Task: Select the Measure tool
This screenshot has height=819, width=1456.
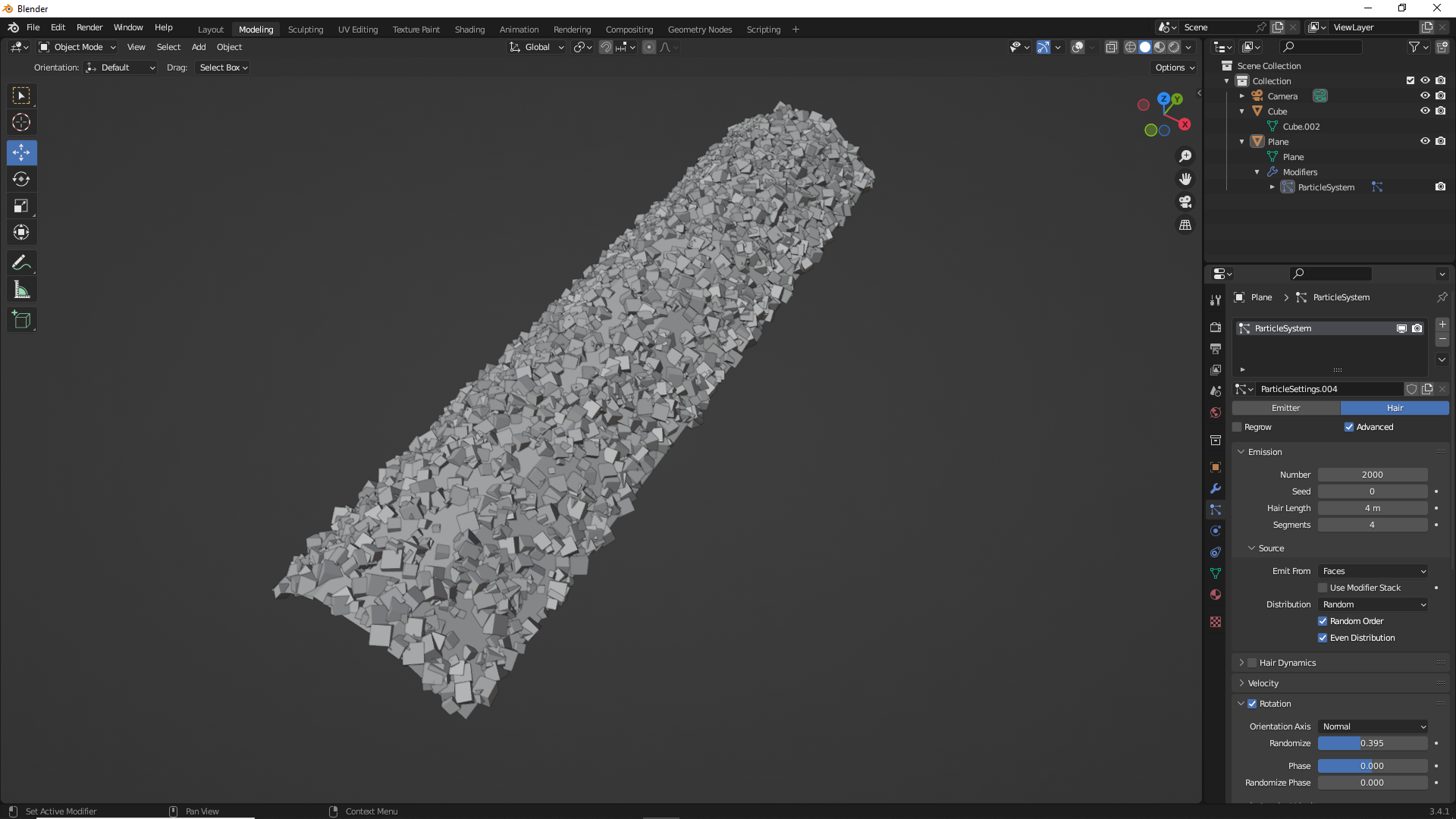Action: click(21, 290)
